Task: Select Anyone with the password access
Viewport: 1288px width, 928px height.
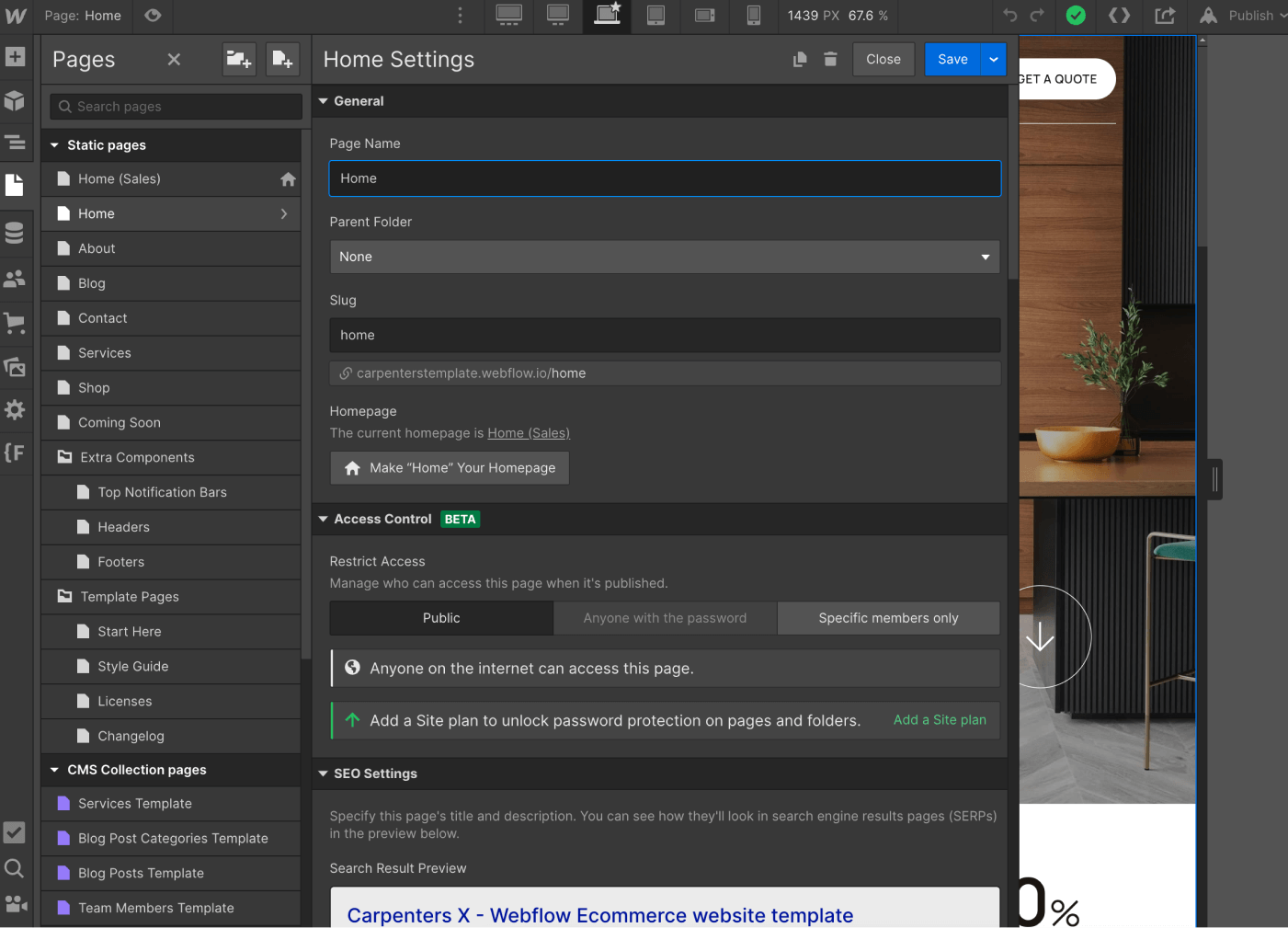Action: [x=665, y=617]
